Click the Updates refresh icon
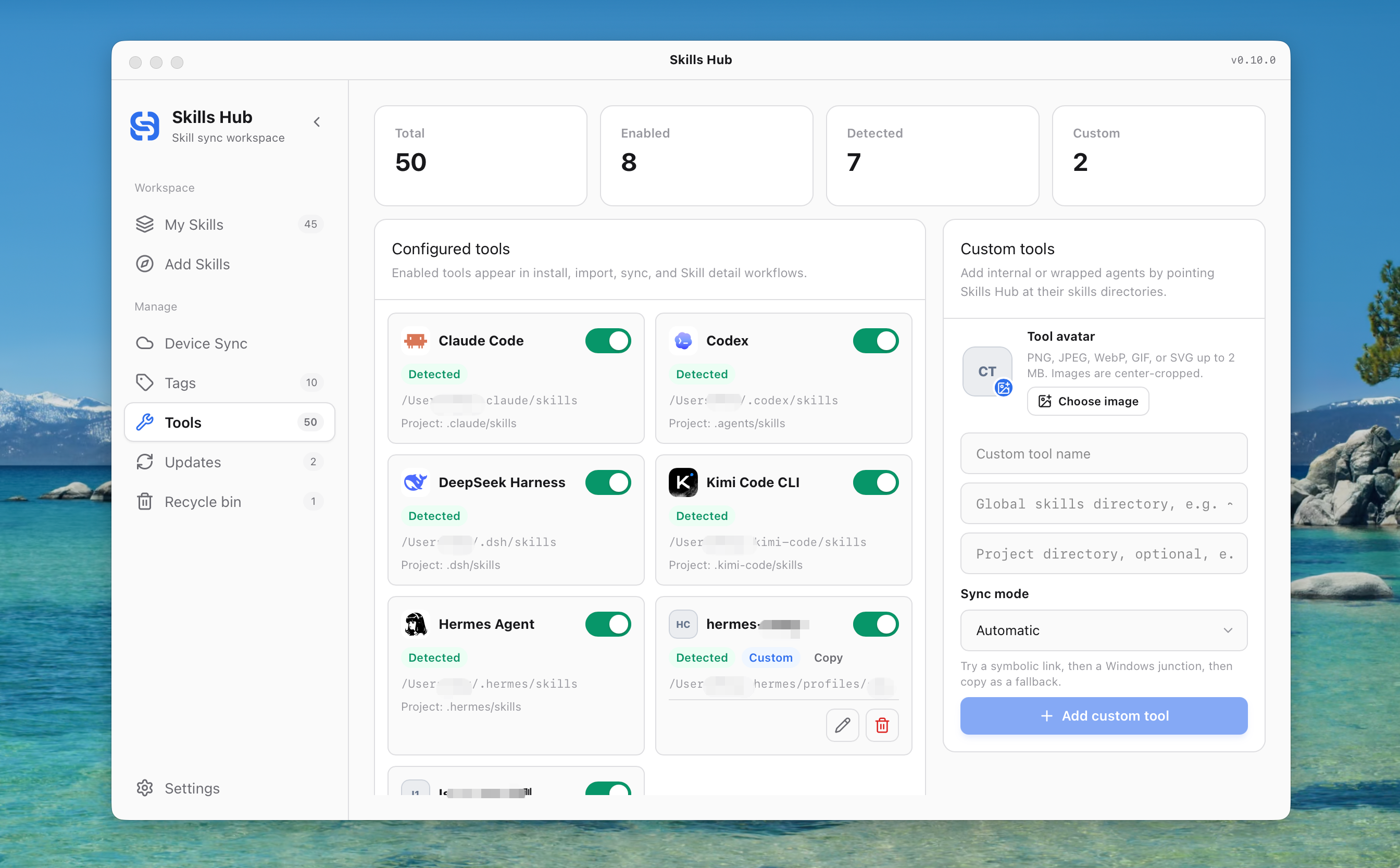The height and width of the screenshot is (868, 1400). [x=145, y=462]
